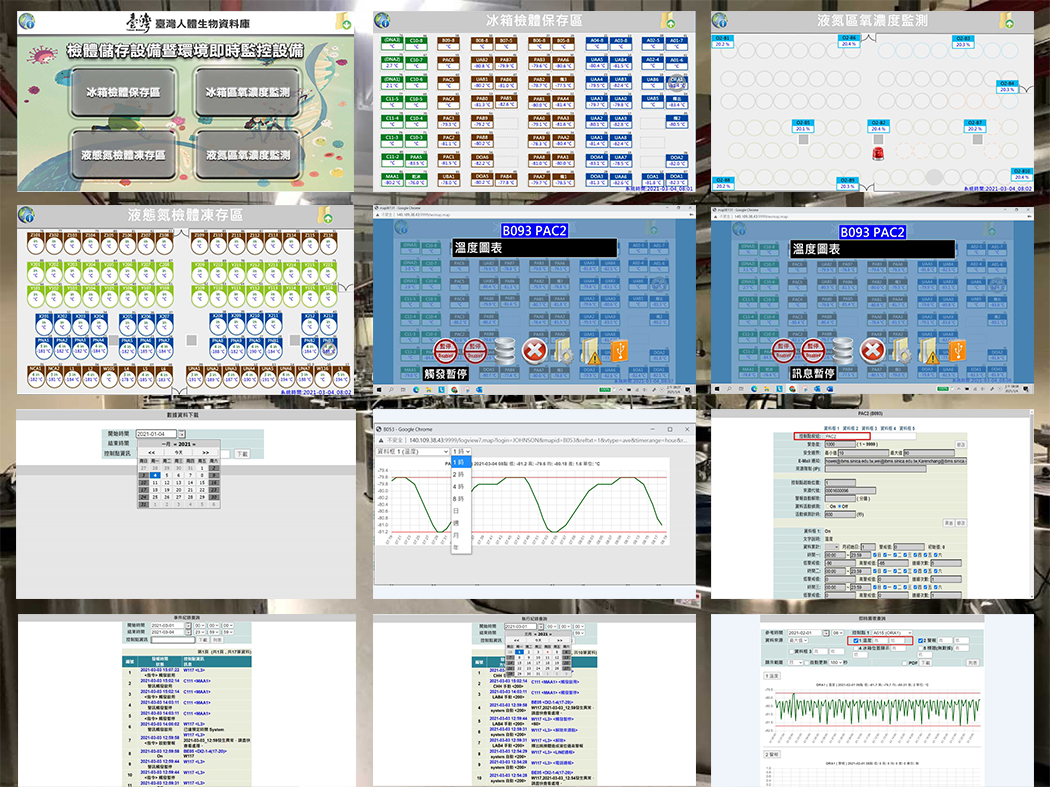Click database stack icon in the 觸發暫停 popup
Image resolution: width=1050 pixels, height=798 pixels.
504,350
